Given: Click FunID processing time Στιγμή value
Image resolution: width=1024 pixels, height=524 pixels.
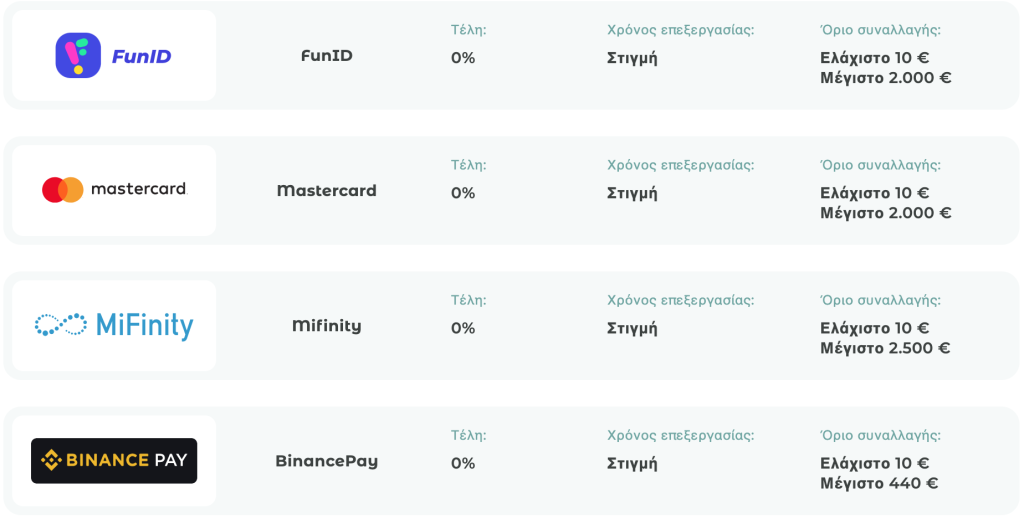Looking at the screenshot, I should pyautogui.click(x=632, y=59).
